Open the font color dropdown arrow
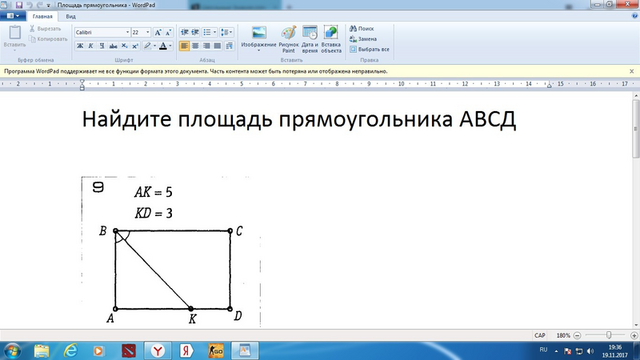Viewport: 640px width, 360px height. [x=170, y=46]
